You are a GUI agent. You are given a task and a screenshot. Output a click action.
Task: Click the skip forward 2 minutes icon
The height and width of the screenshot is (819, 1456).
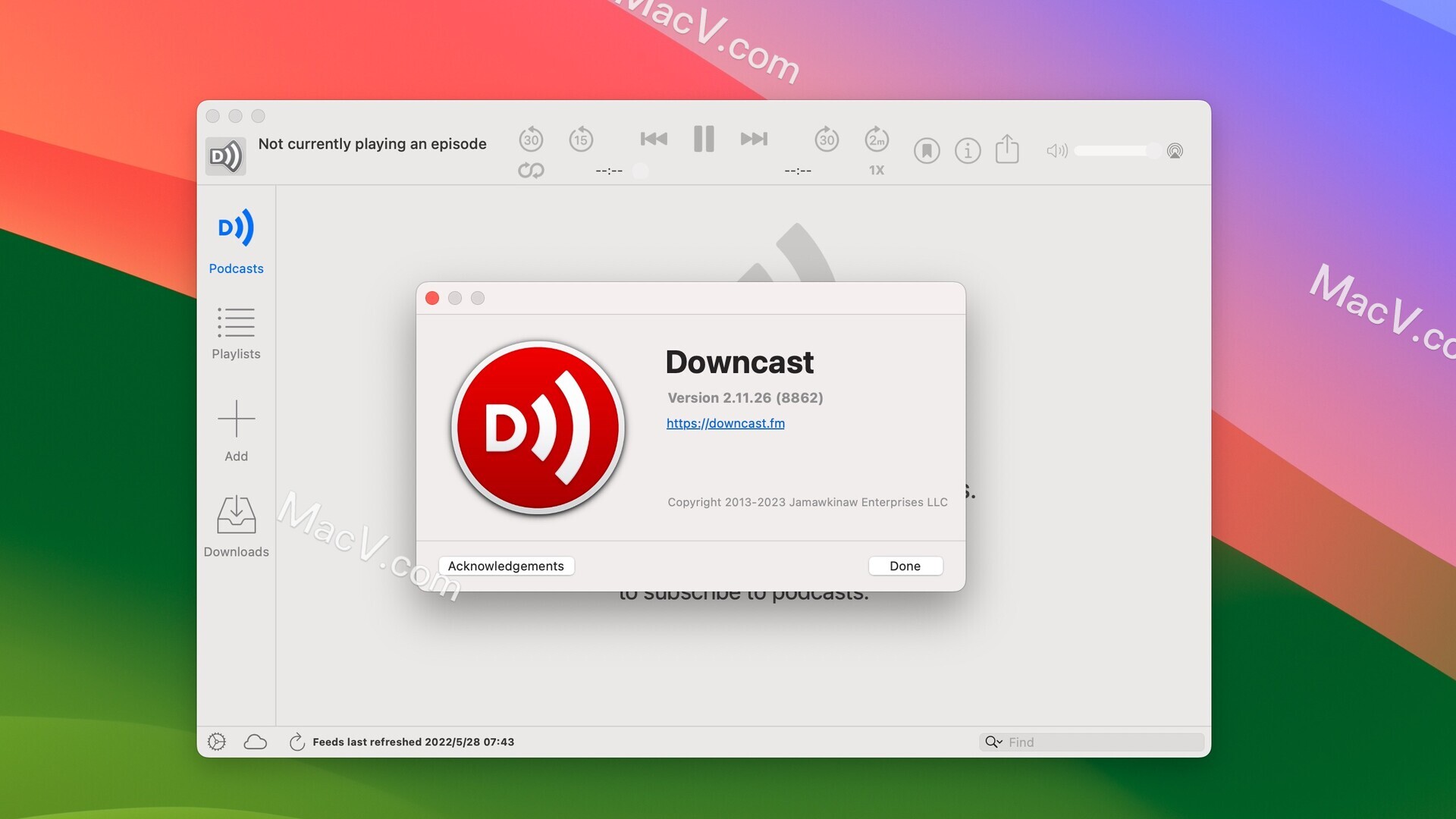click(877, 139)
